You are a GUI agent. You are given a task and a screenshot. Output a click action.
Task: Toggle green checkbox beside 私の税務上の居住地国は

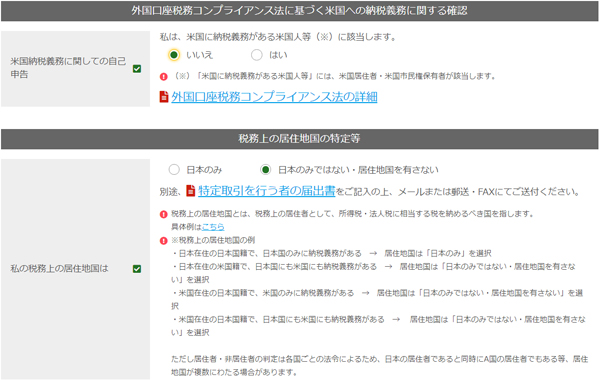click(137, 269)
